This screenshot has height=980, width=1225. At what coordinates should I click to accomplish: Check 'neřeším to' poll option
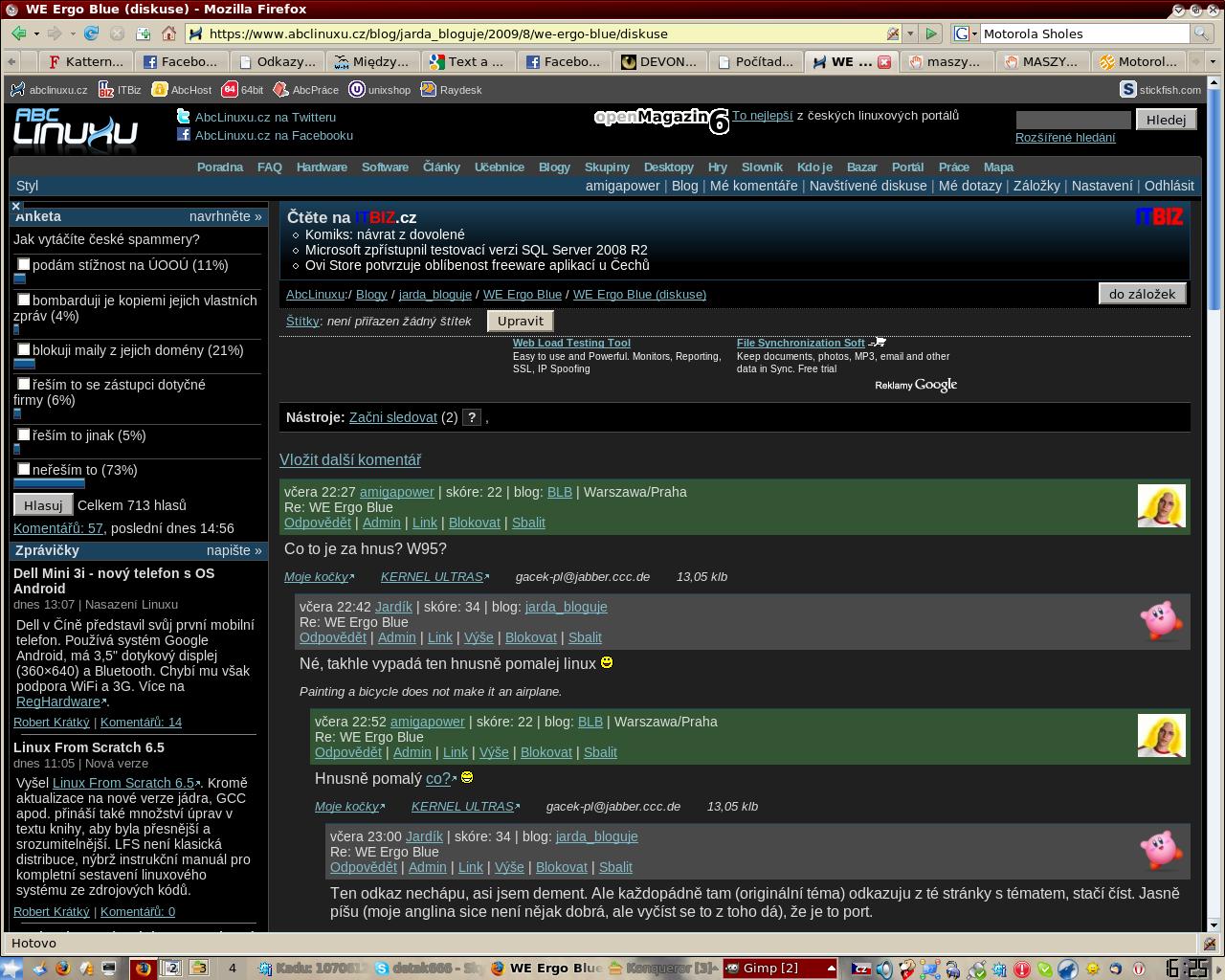pyautogui.click(x=24, y=469)
